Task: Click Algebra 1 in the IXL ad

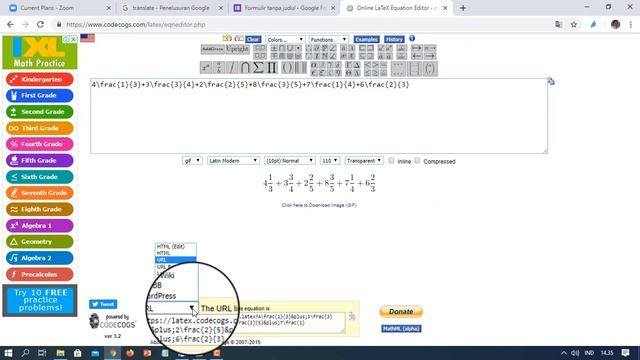Action: (x=40, y=225)
